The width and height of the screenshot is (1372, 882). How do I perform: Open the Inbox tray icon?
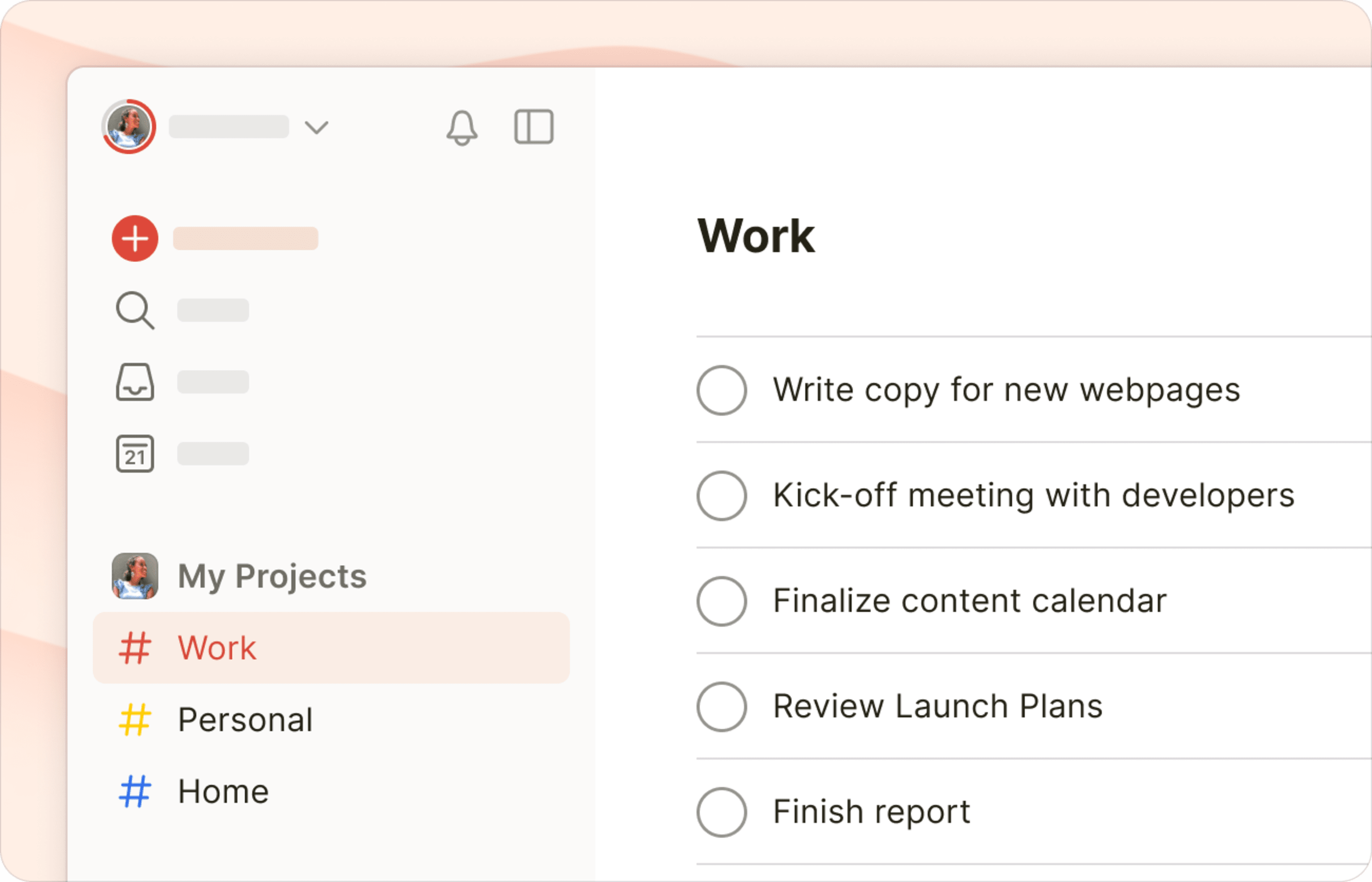(x=135, y=382)
